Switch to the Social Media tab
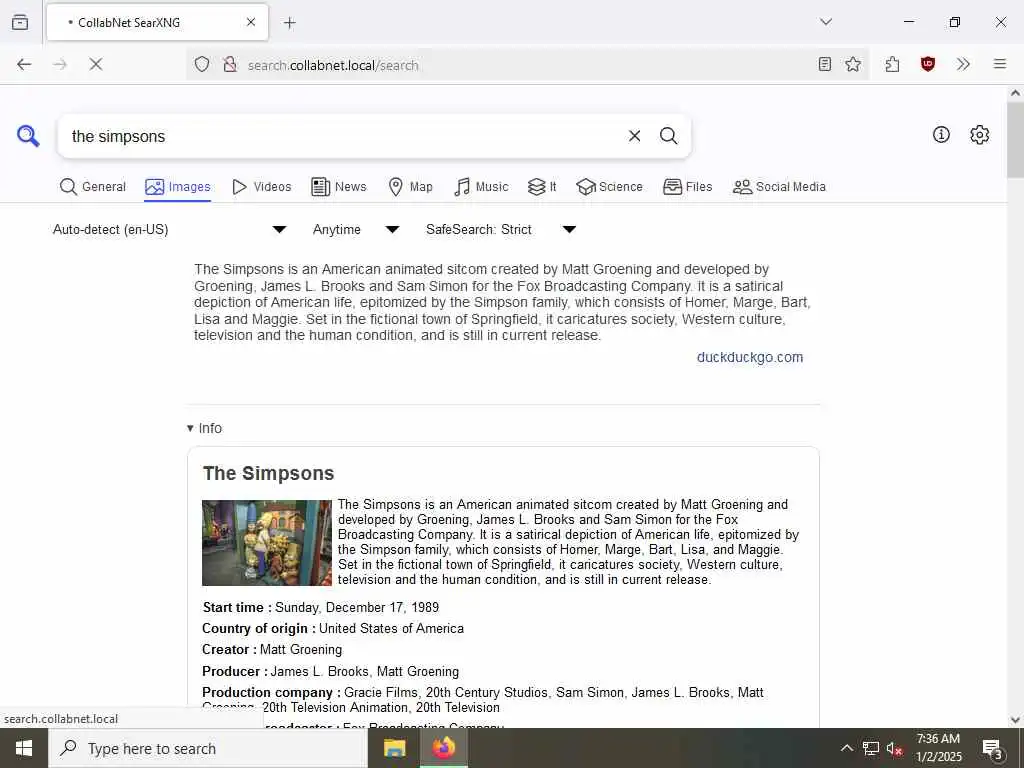Viewport: 1024px width, 768px height. click(x=779, y=187)
